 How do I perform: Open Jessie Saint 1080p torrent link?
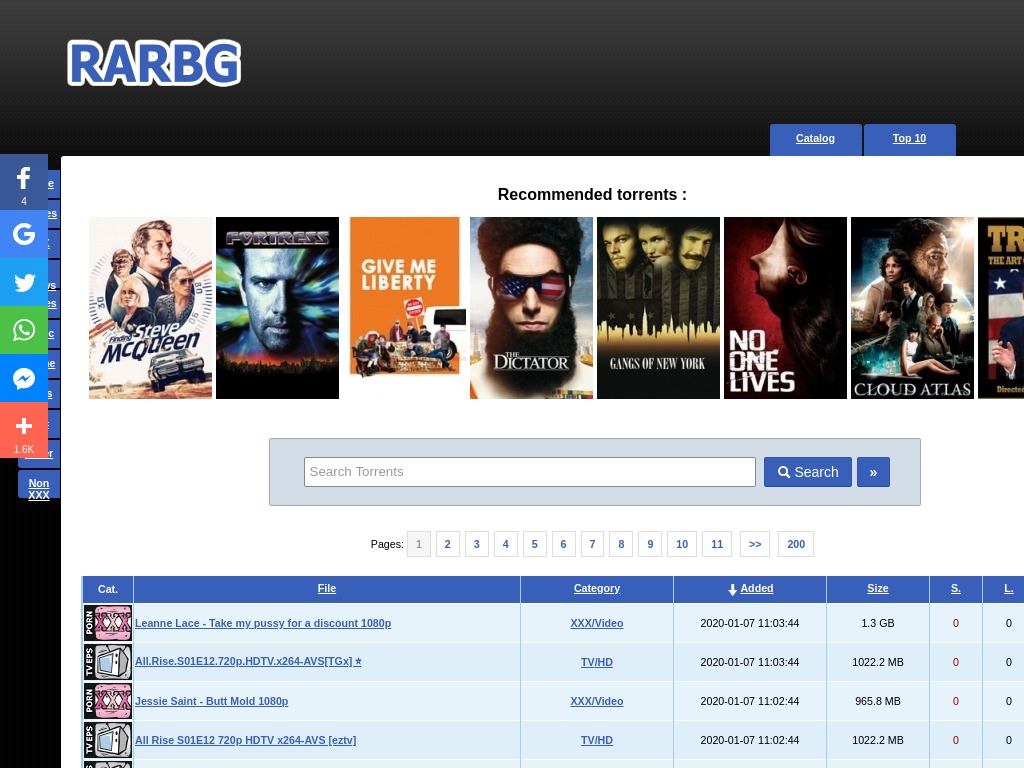coord(212,701)
